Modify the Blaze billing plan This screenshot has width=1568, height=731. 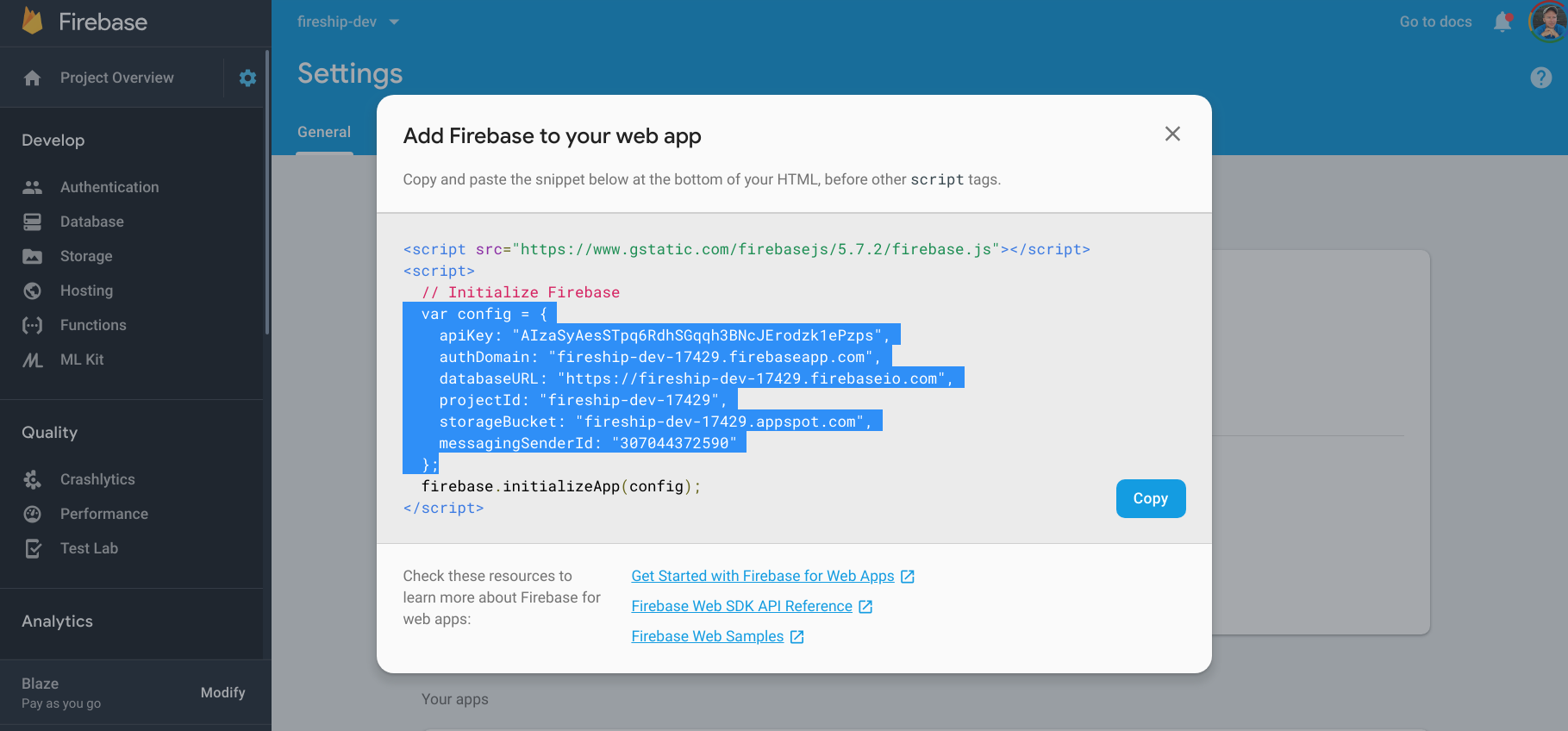pos(223,692)
